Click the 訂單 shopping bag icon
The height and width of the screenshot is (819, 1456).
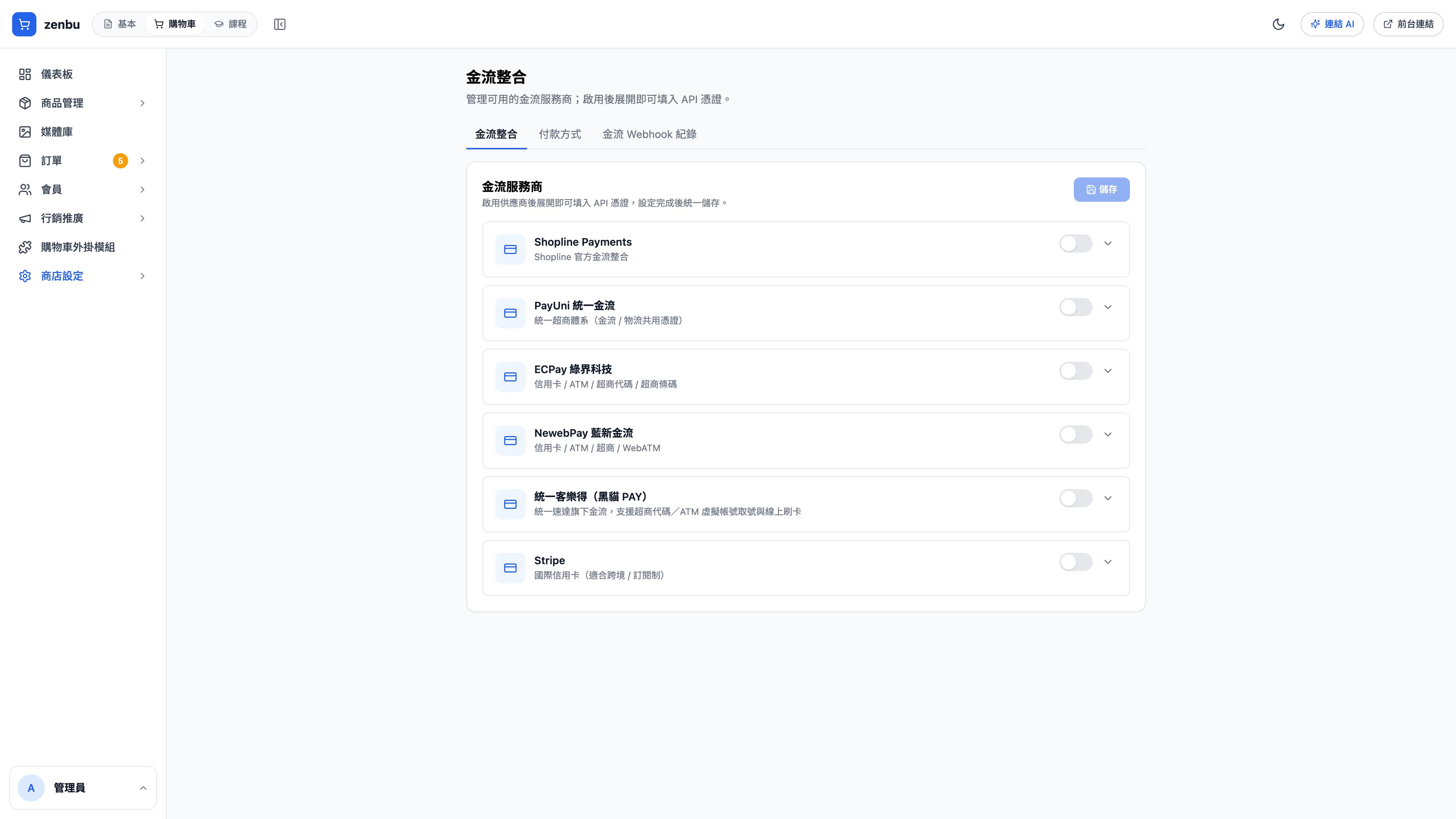point(25,160)
